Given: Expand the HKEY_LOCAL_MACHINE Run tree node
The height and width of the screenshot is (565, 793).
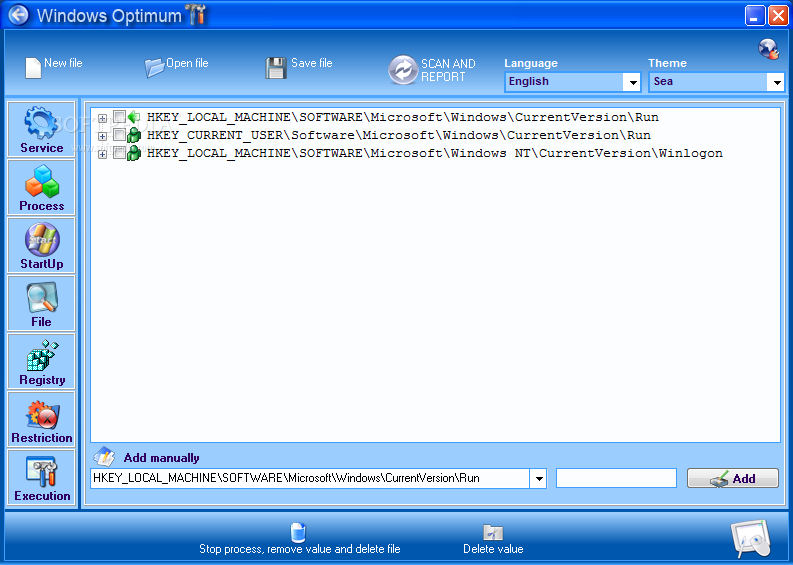Looking at the screenshot, I should (x=102, y=118).
